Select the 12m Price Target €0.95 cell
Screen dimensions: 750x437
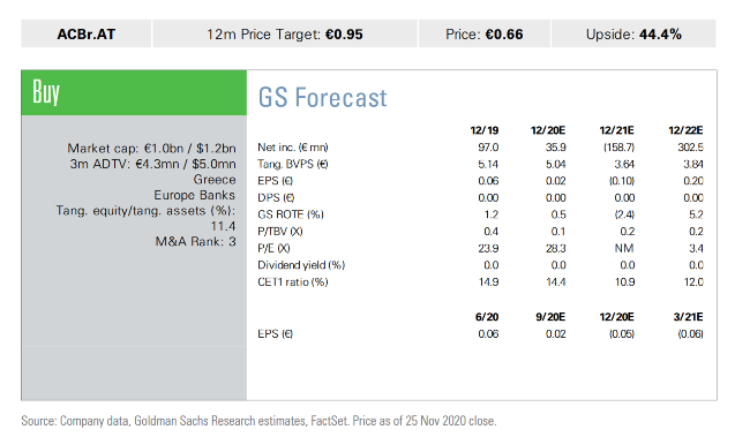pyautogui.click(x=285, y=34)
